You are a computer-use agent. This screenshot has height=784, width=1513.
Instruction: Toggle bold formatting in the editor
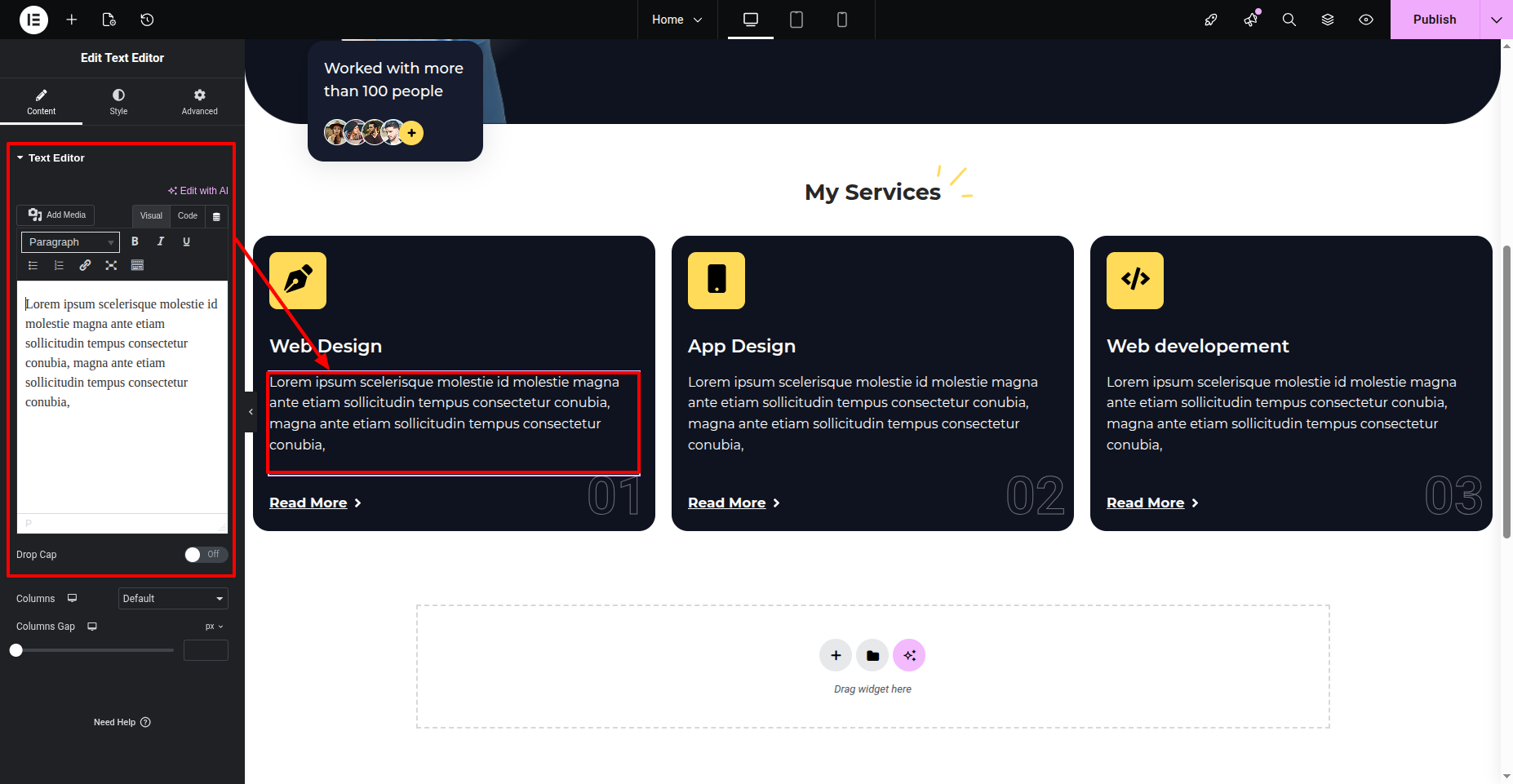pos(135,241)
